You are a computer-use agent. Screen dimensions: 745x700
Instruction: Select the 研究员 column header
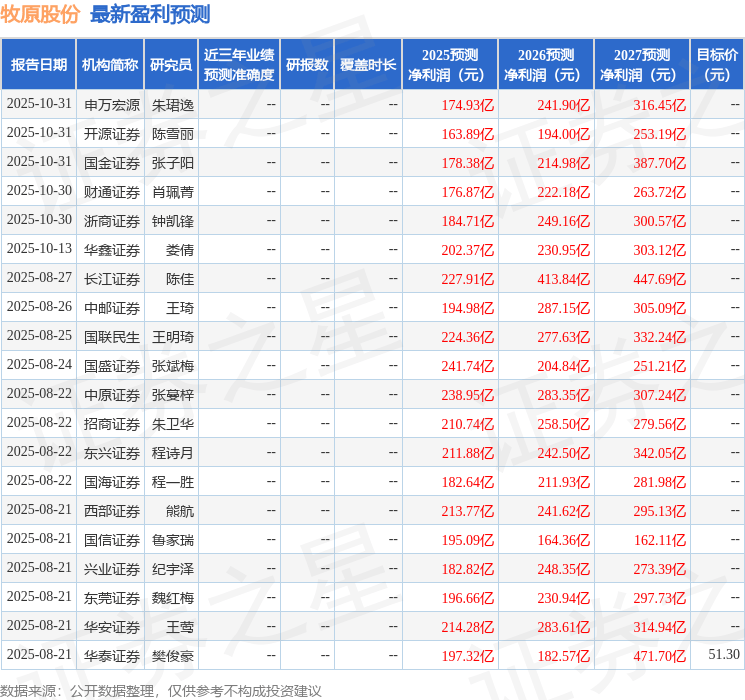(171, 65)
